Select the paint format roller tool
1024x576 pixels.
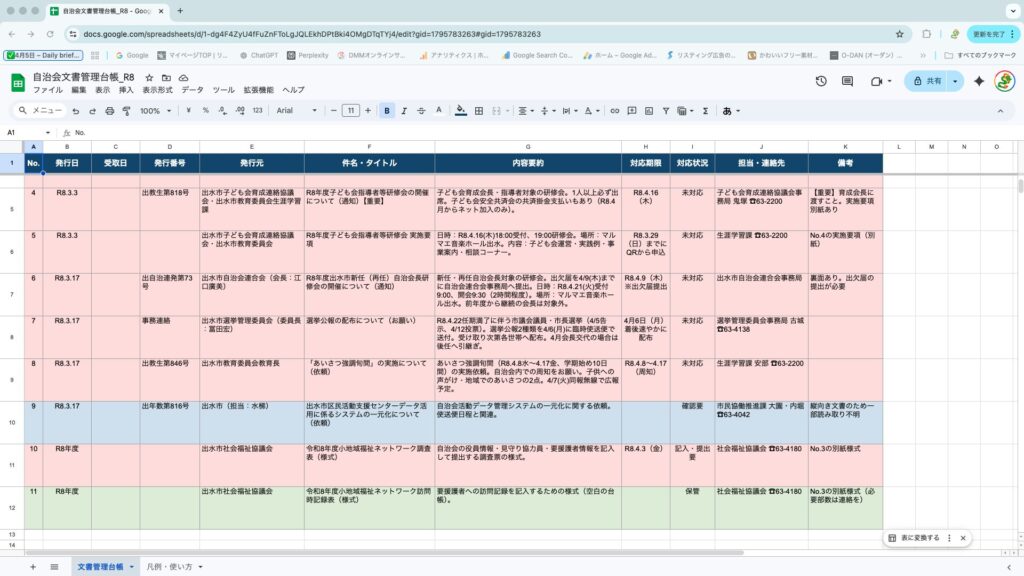(124, 111)
